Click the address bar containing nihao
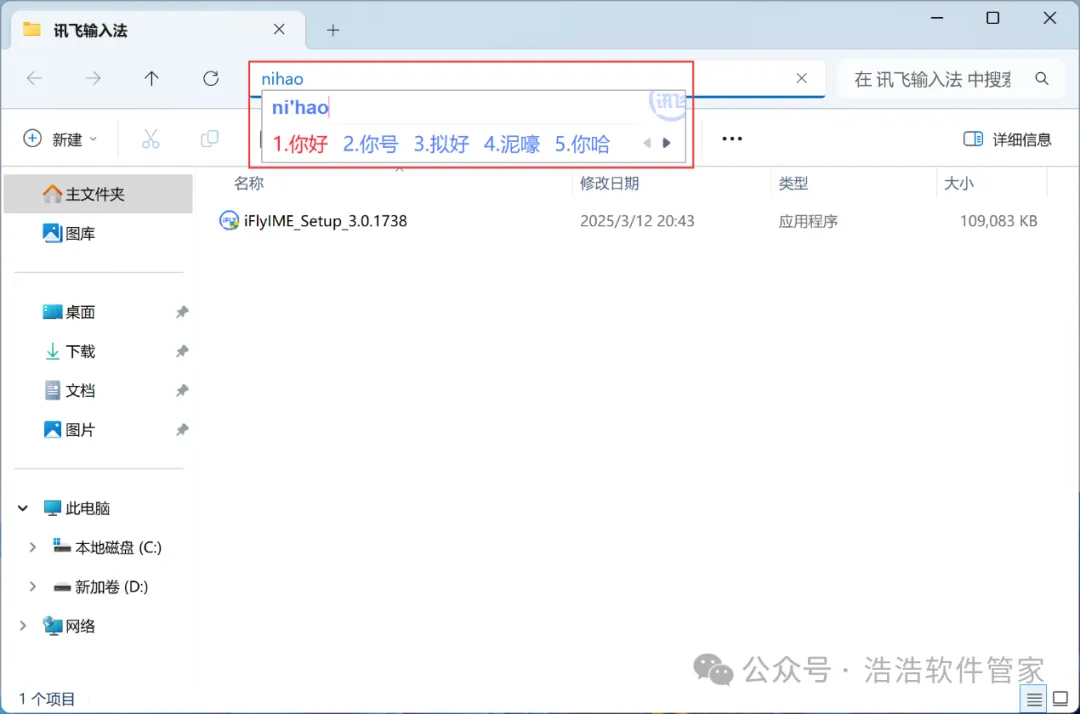 (537, 79)
